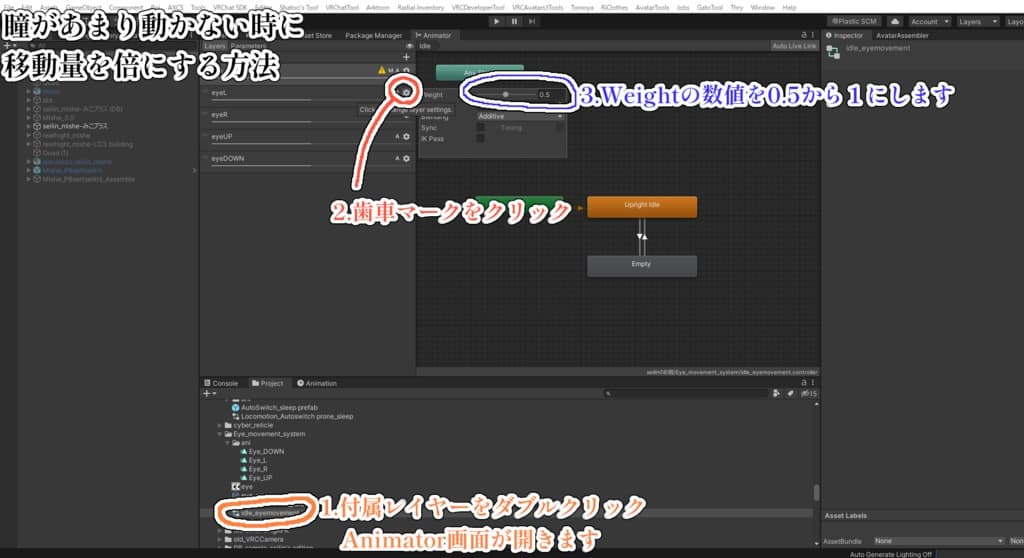Switch to Layers tab in Animator
This screenshot has height=558, width=1024.
(214, 46)
